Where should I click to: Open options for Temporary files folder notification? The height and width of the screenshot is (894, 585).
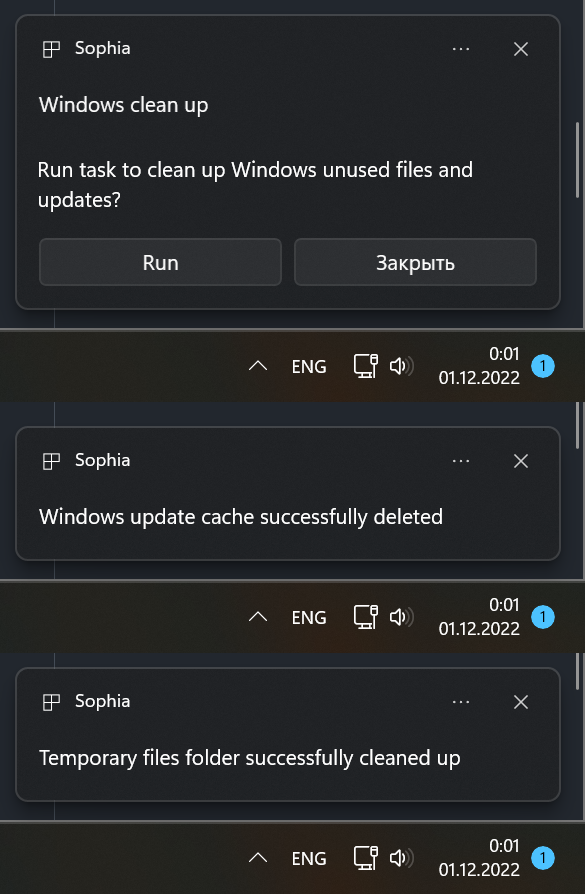coord(461,702)
